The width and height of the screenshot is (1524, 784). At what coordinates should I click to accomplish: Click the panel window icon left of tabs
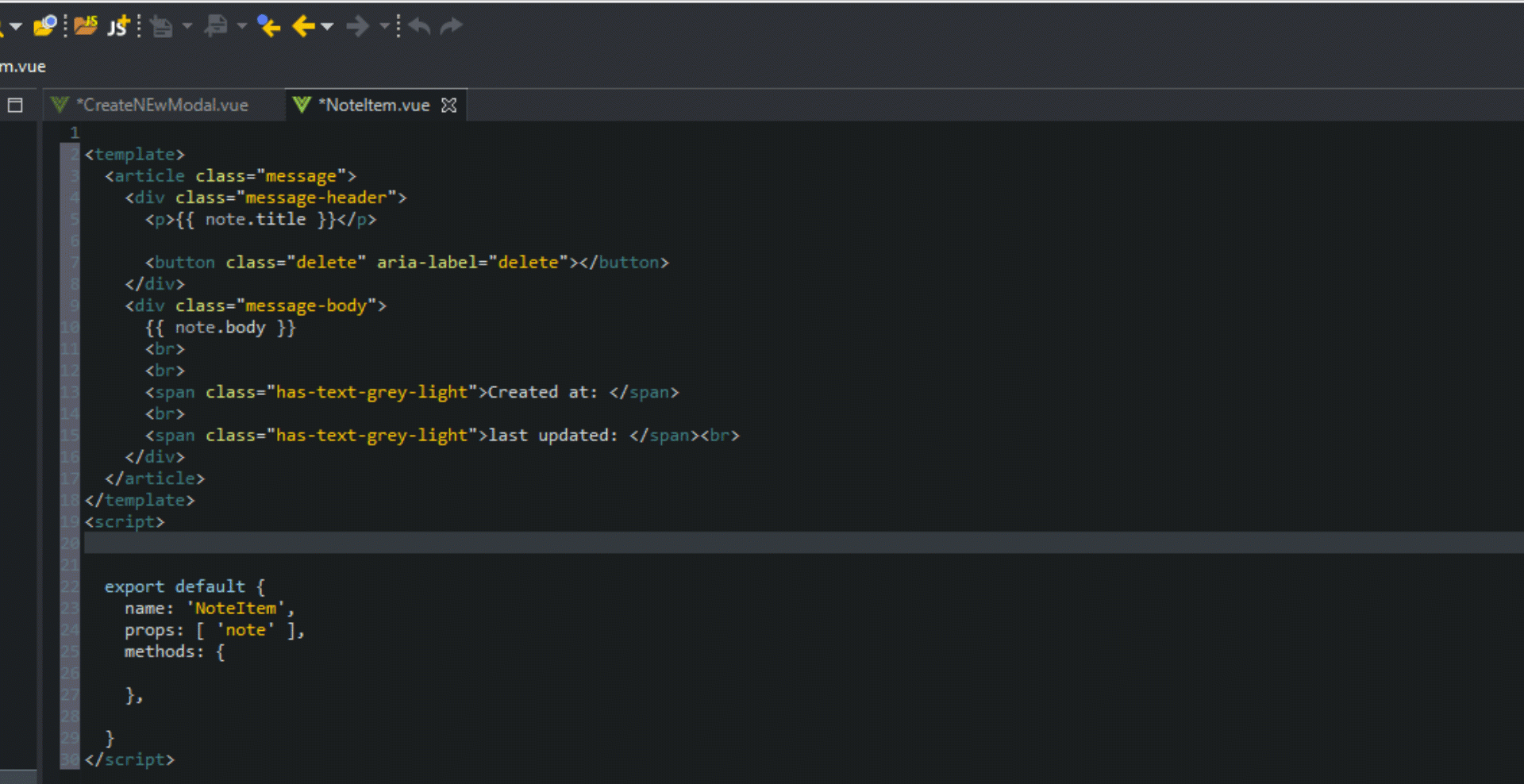click(x=15, y=105)
